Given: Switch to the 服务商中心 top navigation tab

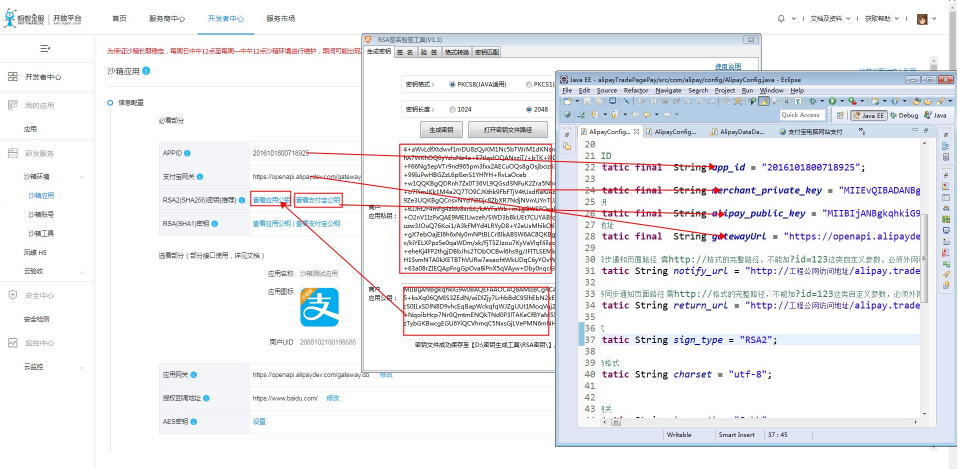Looking at the screenshot, I should tap(167, 18).
